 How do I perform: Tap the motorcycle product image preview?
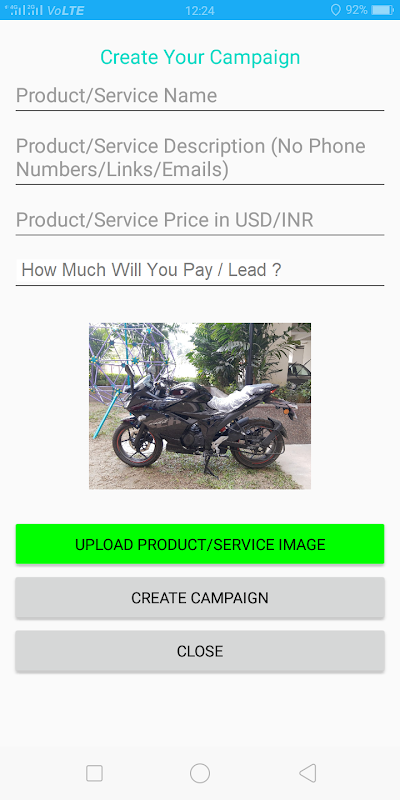click(199, 406)
